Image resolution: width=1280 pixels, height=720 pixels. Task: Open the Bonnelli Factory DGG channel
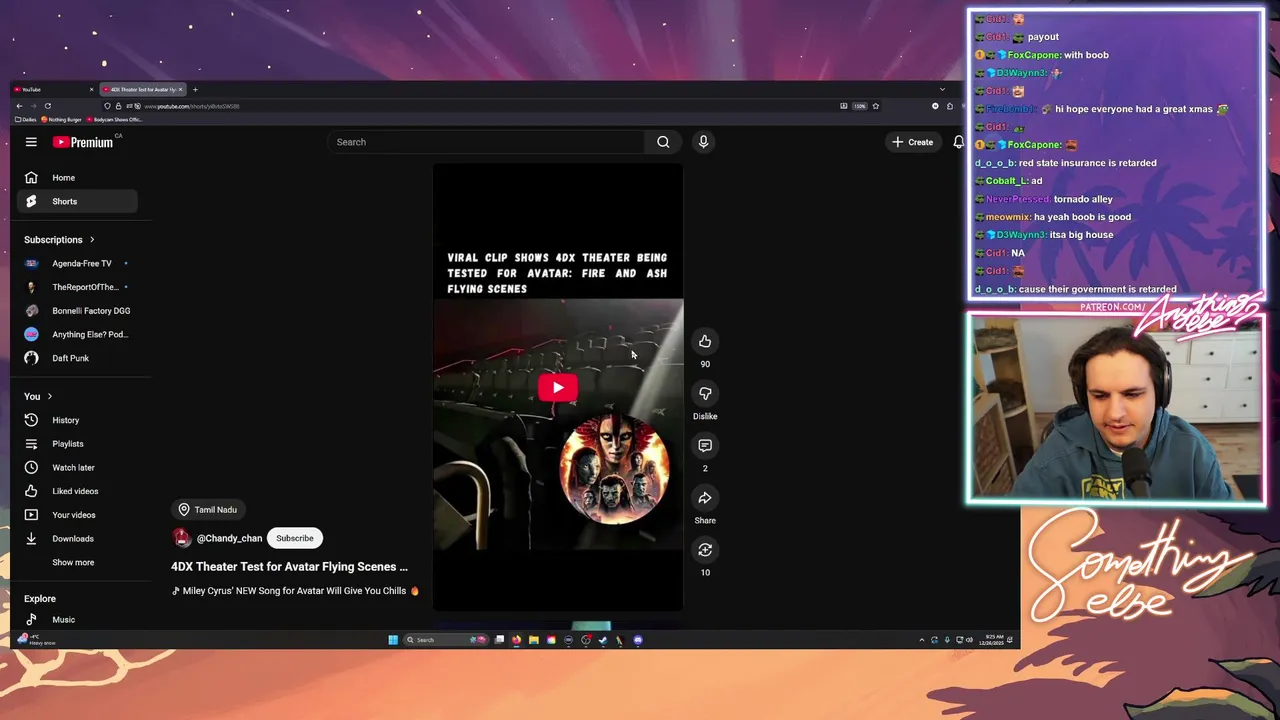(x=77, y=311)
